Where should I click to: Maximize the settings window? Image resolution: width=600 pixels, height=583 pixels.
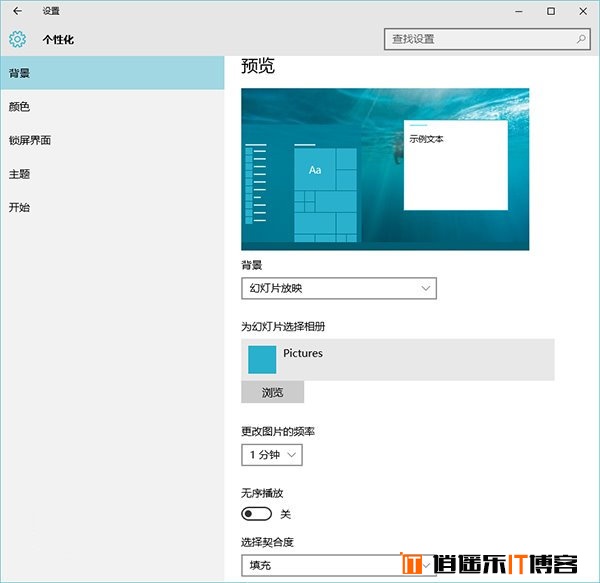[x=551, y=11]
